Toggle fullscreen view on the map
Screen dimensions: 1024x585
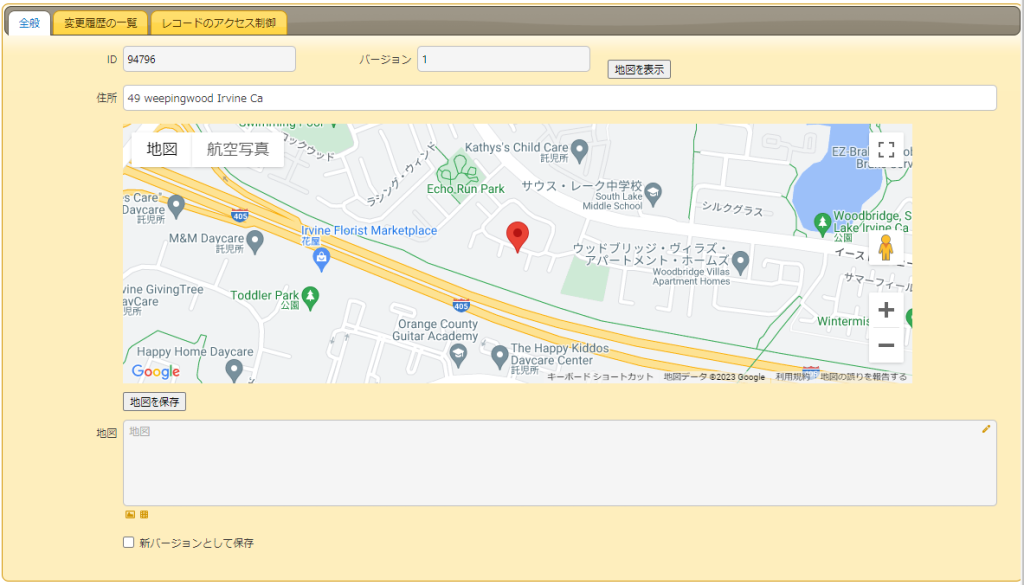[x=886, y=150]
